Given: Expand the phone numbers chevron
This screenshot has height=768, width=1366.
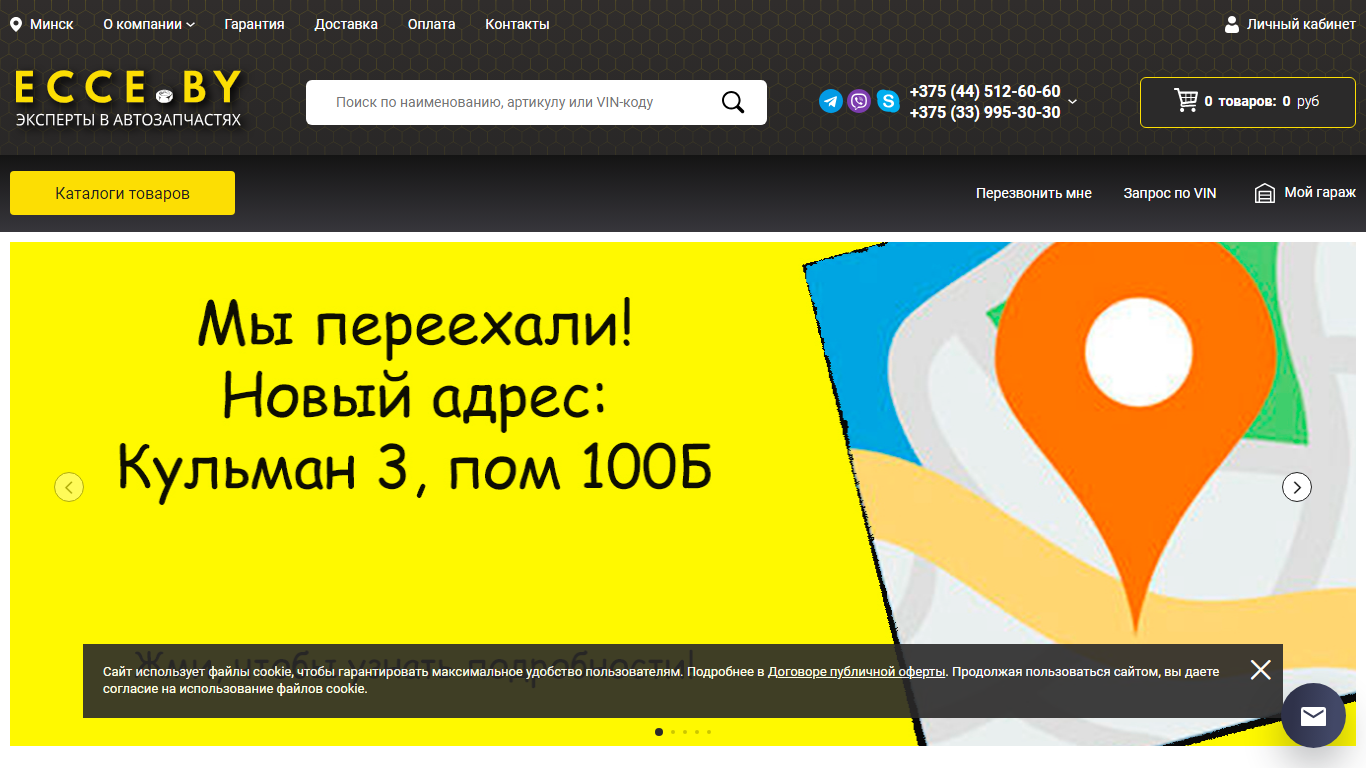Looking at the screenshot, I should click(x=1073, y=101).
